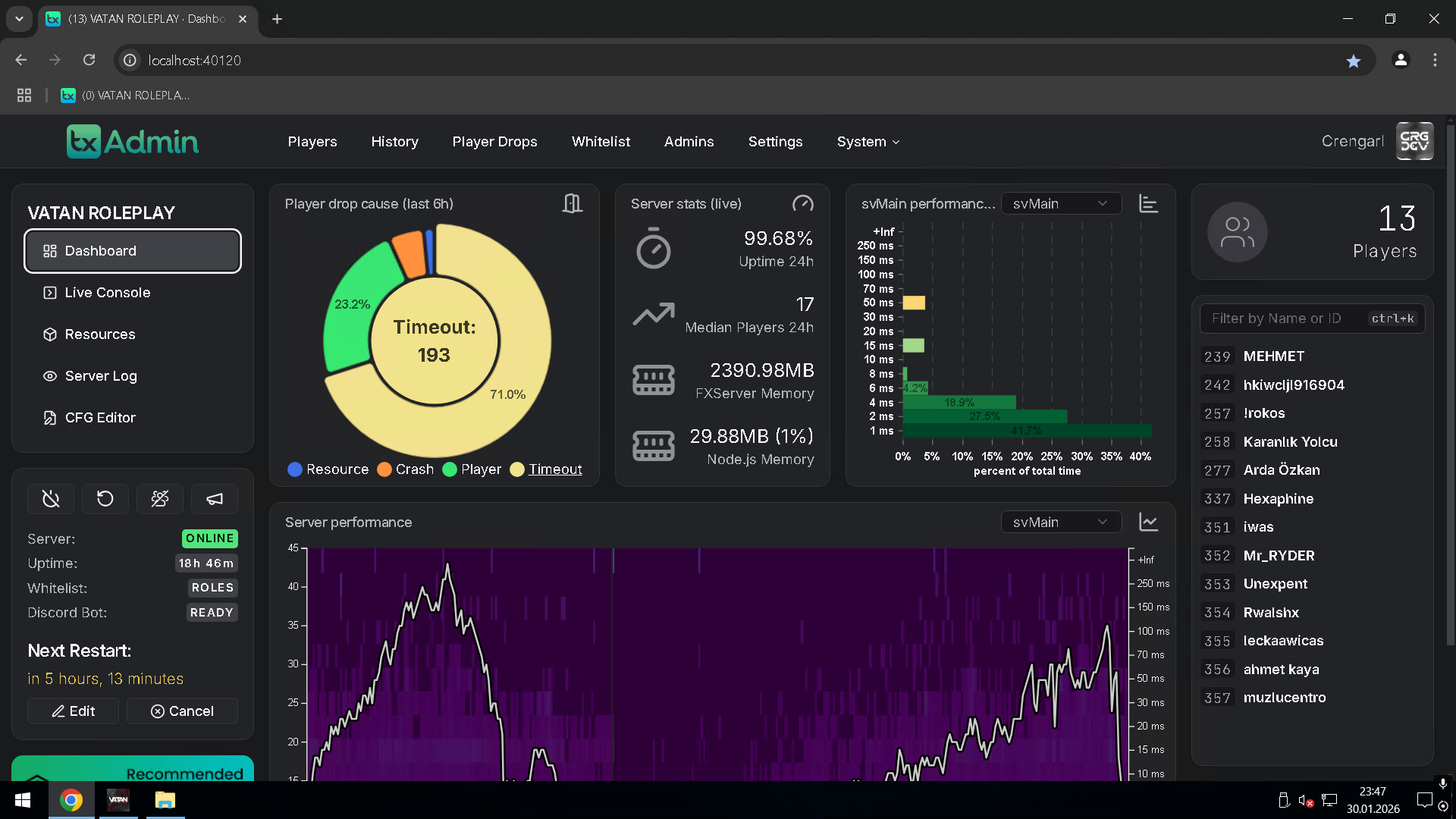This screenshot has width=1456, height=819.
Task: Select player Arda Özkan
Action: point(1312,470)
